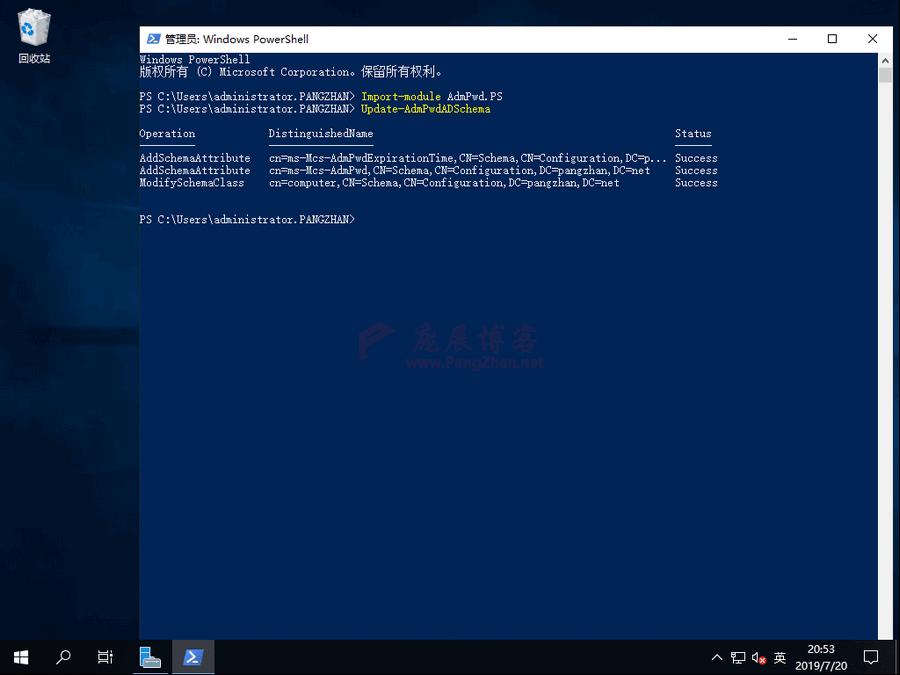Open Task View from the taskbar
Viewport: 900px width, 675px height.
point(105,657)
